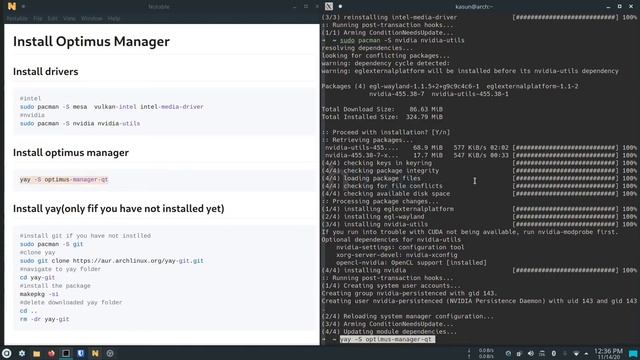Click the '#intel' comment line
Screen dimensions: 640x360
tap(30, 98)
